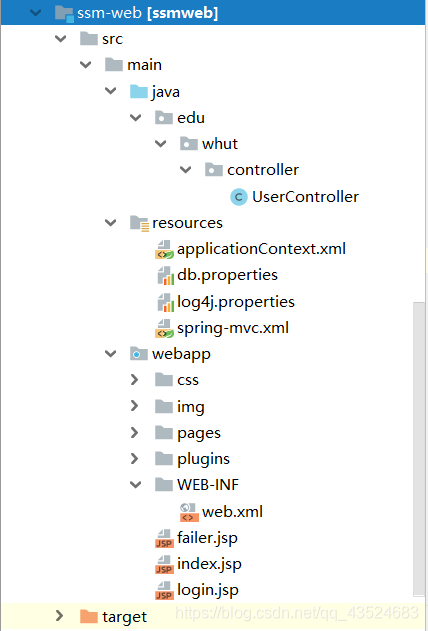Select the UserController class name

[x=305, y=197]
